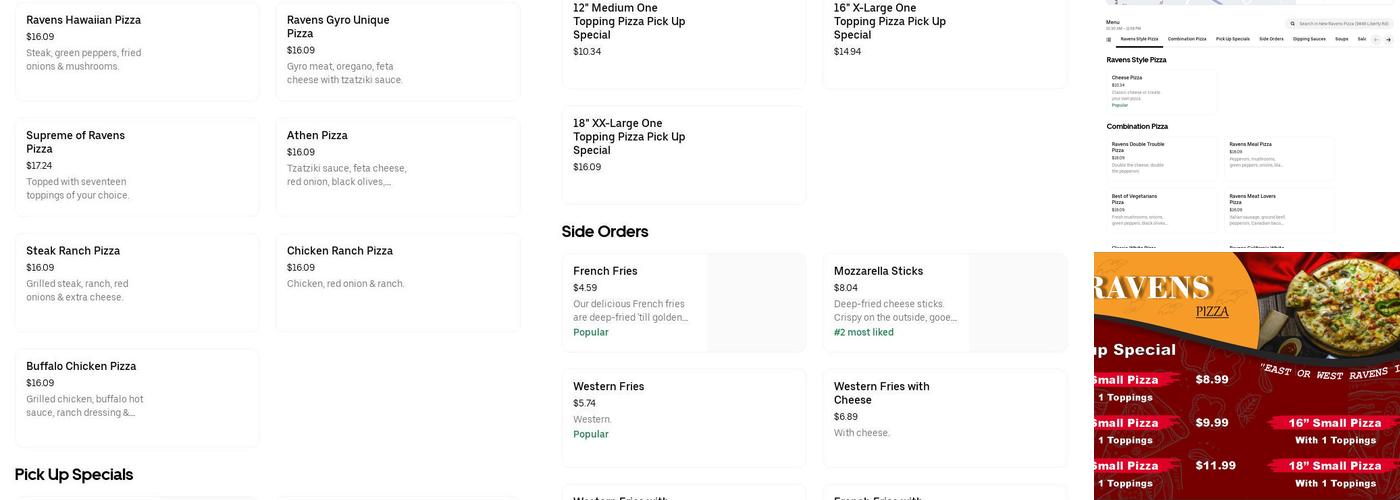Open French Fries side order
The width and height of the screenshot is (1400, 500).
[684, 302]
